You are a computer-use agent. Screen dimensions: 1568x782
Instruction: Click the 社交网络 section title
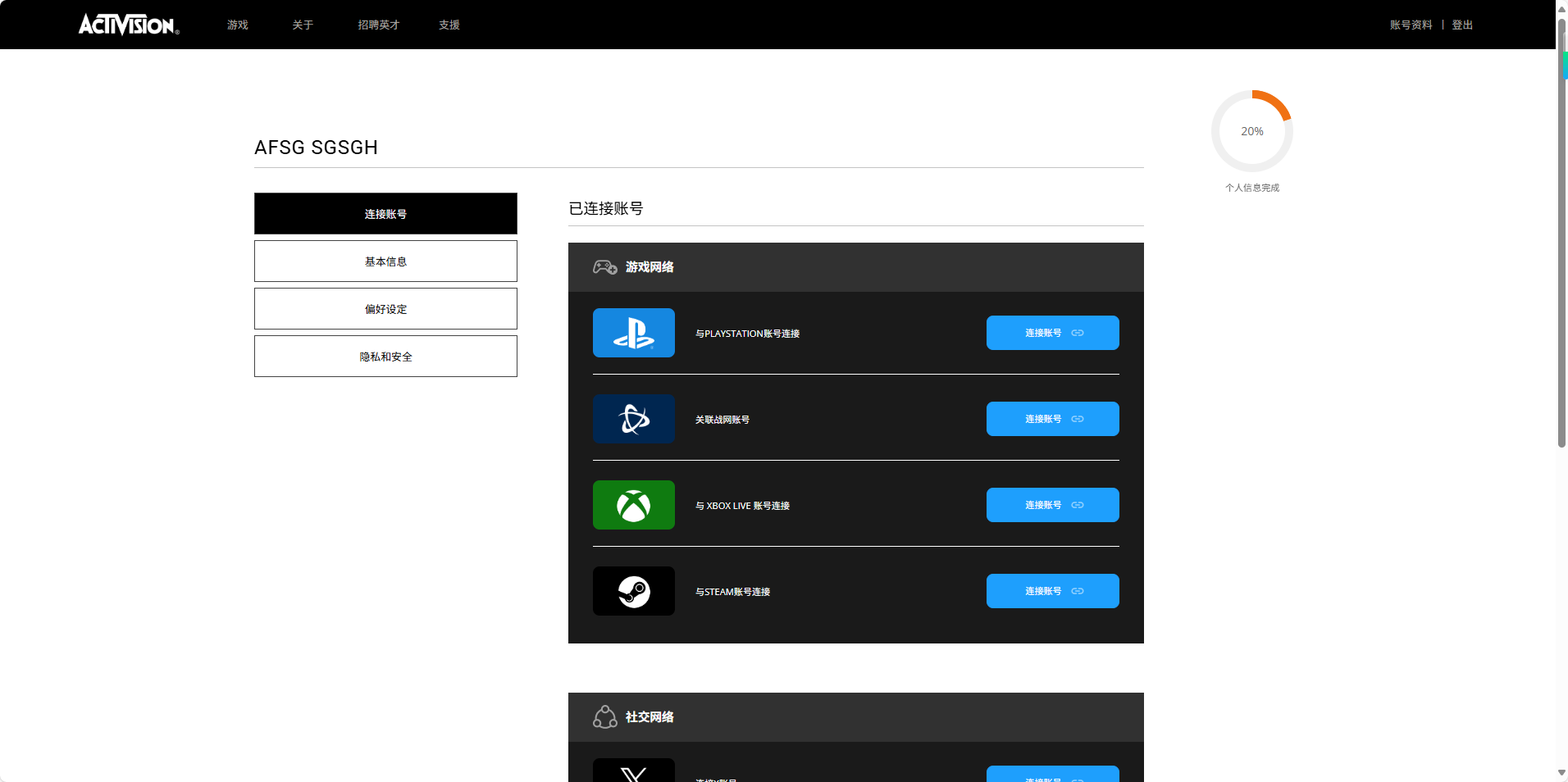coord(650,717)
